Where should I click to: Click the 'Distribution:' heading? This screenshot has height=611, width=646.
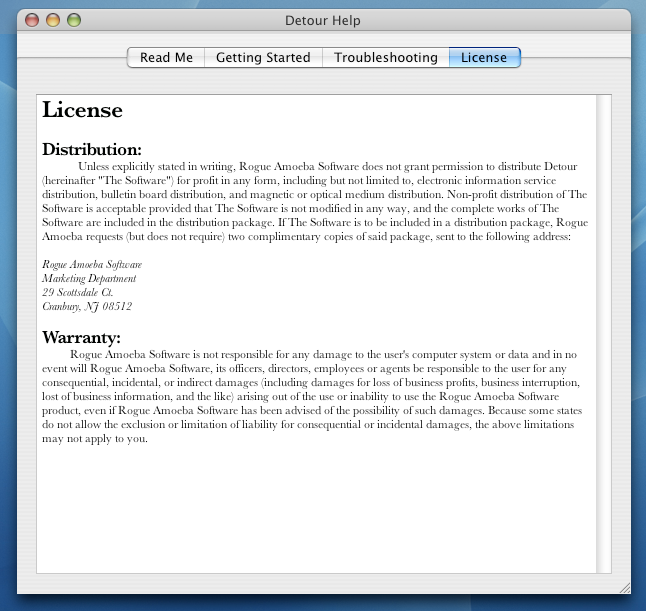point(92,149)
